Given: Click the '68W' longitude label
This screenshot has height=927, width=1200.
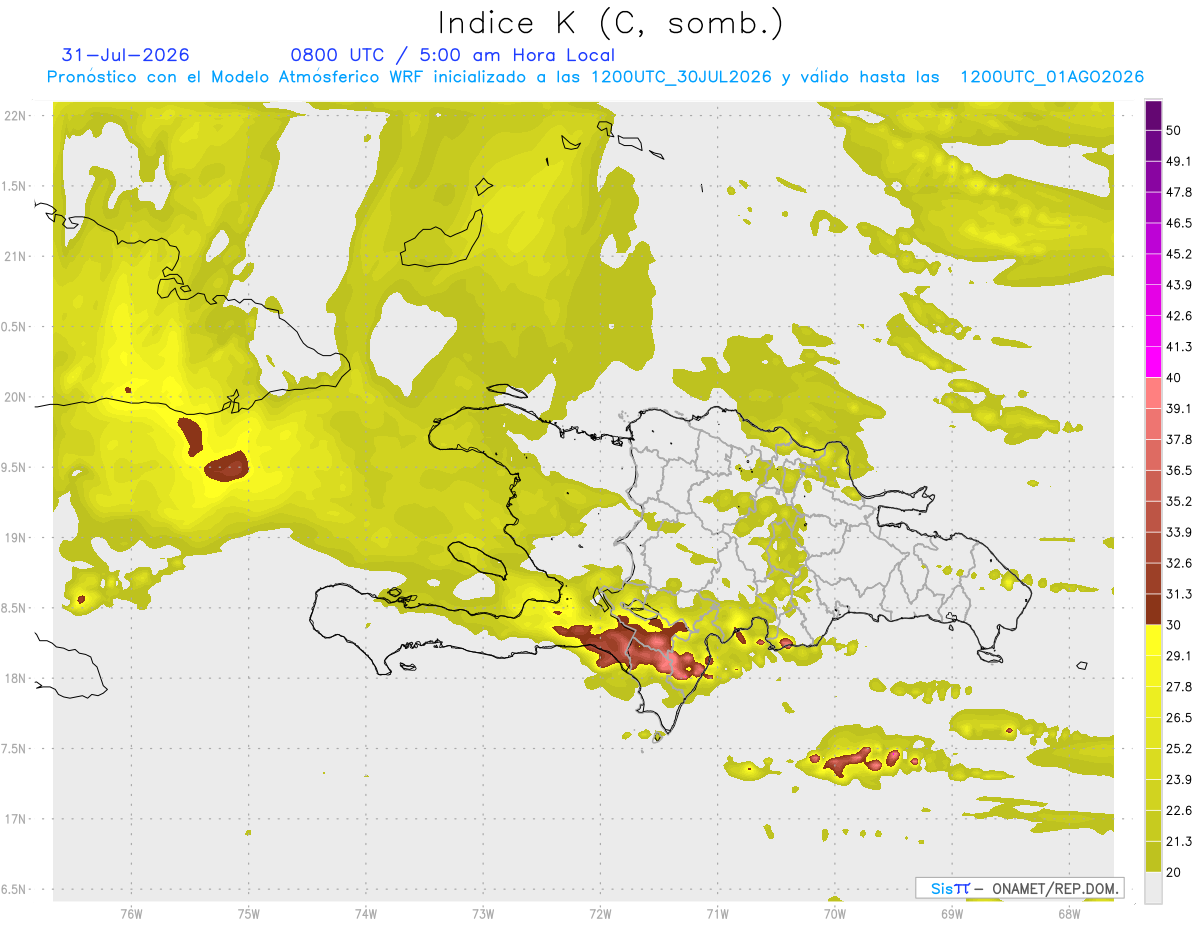Looking at the screenshot, I should [1068, 913].
